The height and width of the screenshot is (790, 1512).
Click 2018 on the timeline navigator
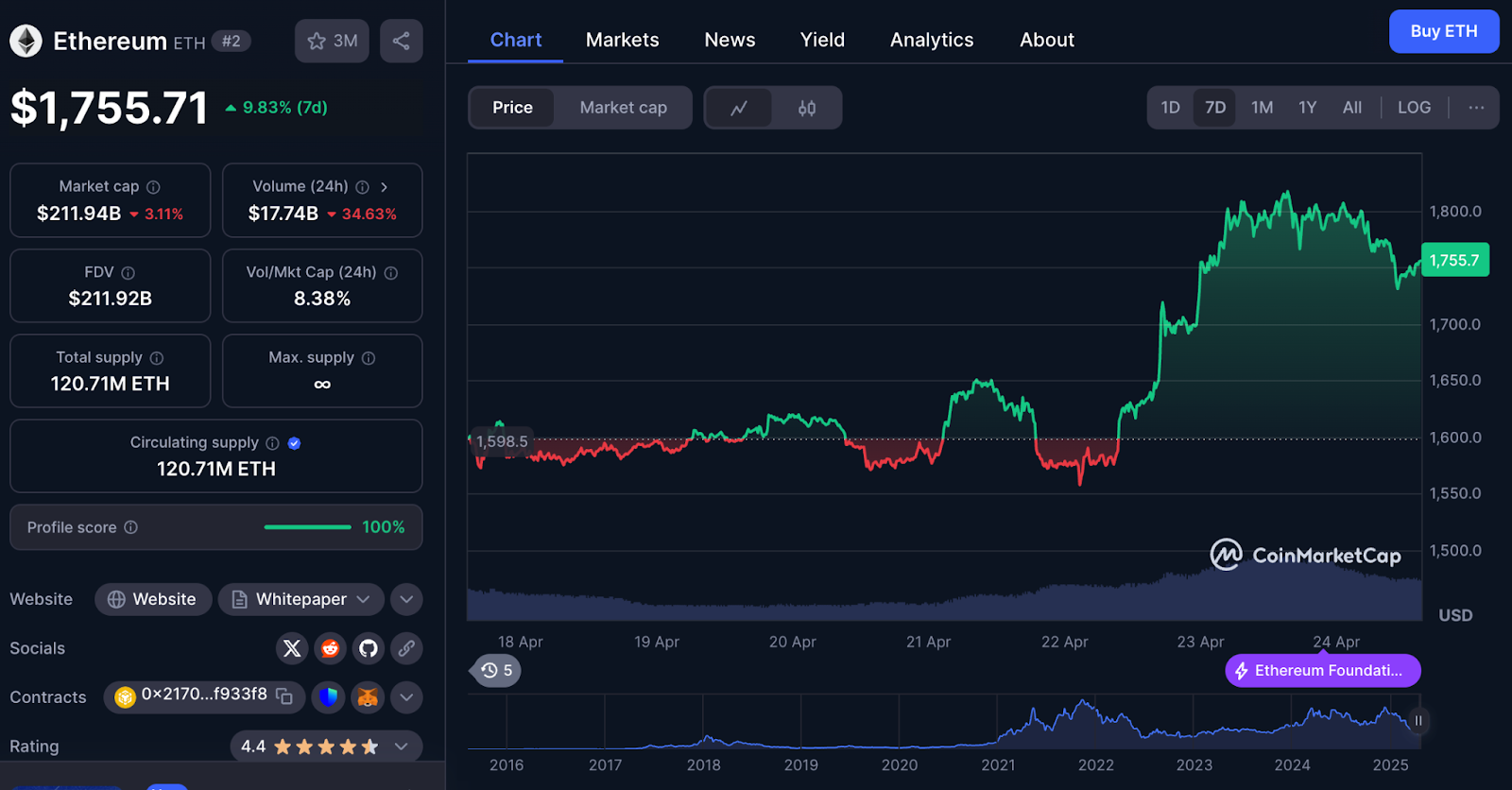[x=703, y=765]
